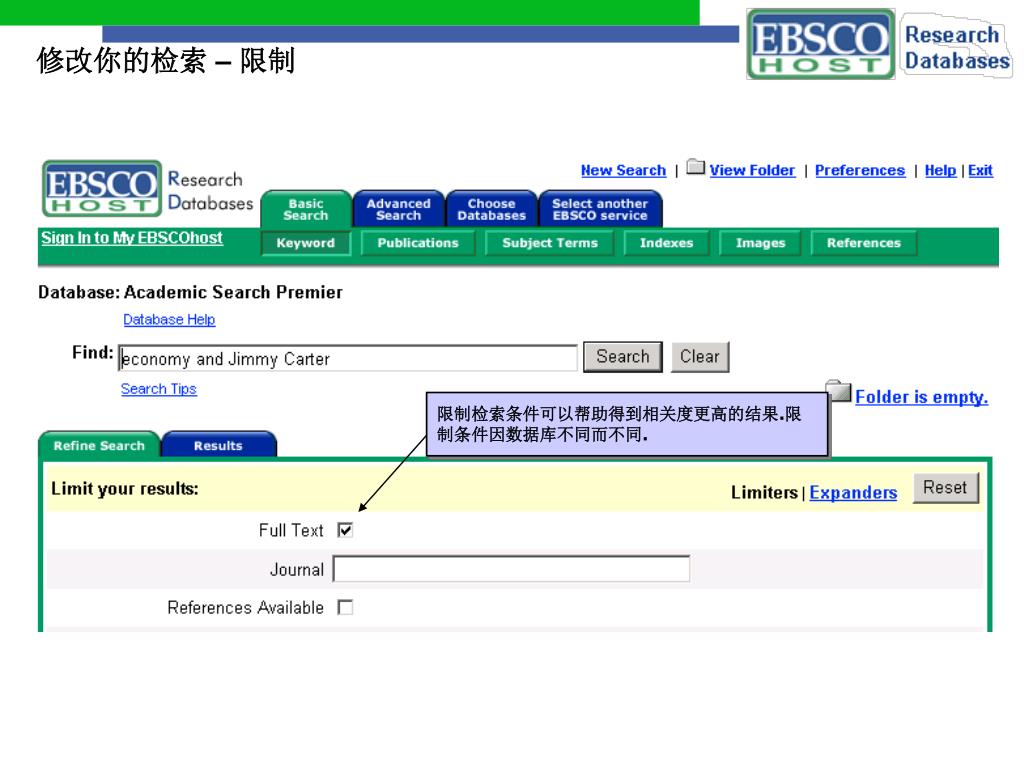Open the Indexes sub-tab
This screenshot has width=1024, height=768.
[x=666, y=243]
